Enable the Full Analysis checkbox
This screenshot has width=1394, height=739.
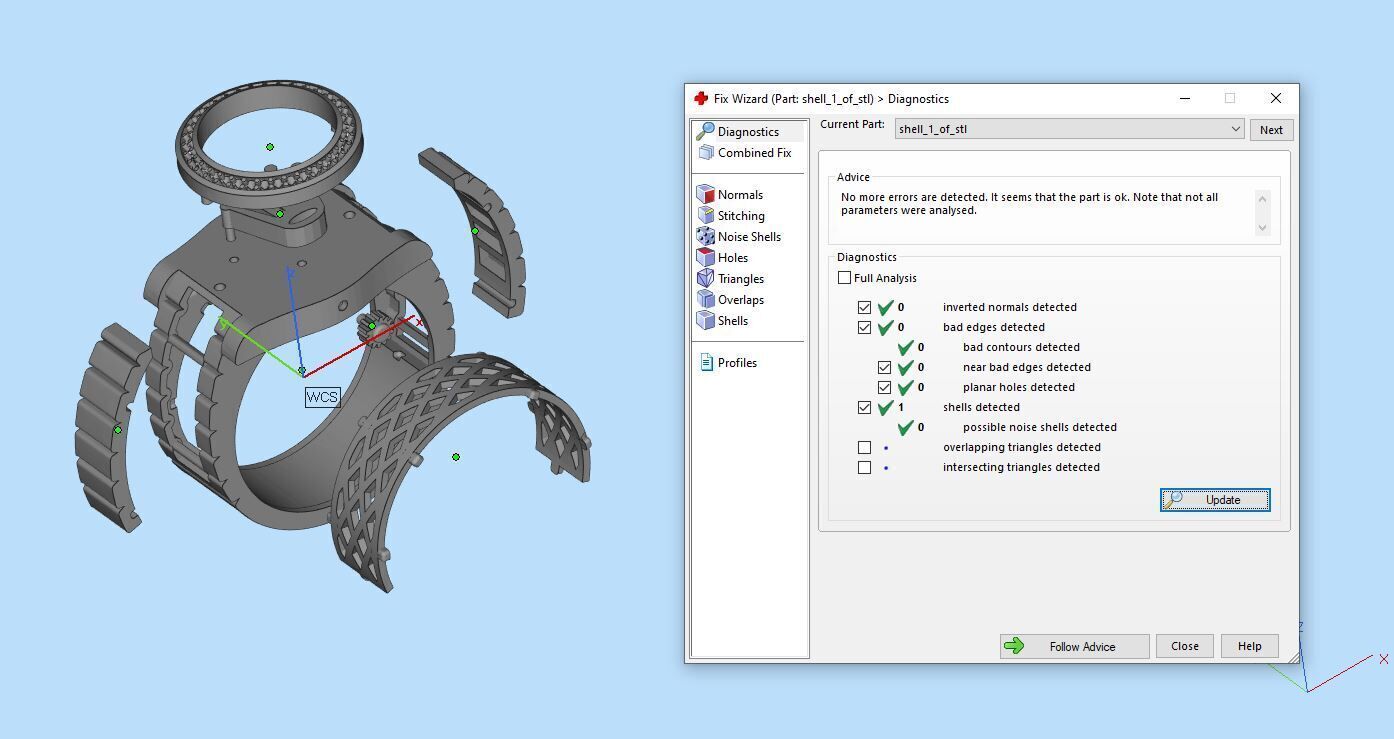tap(845, 278)
